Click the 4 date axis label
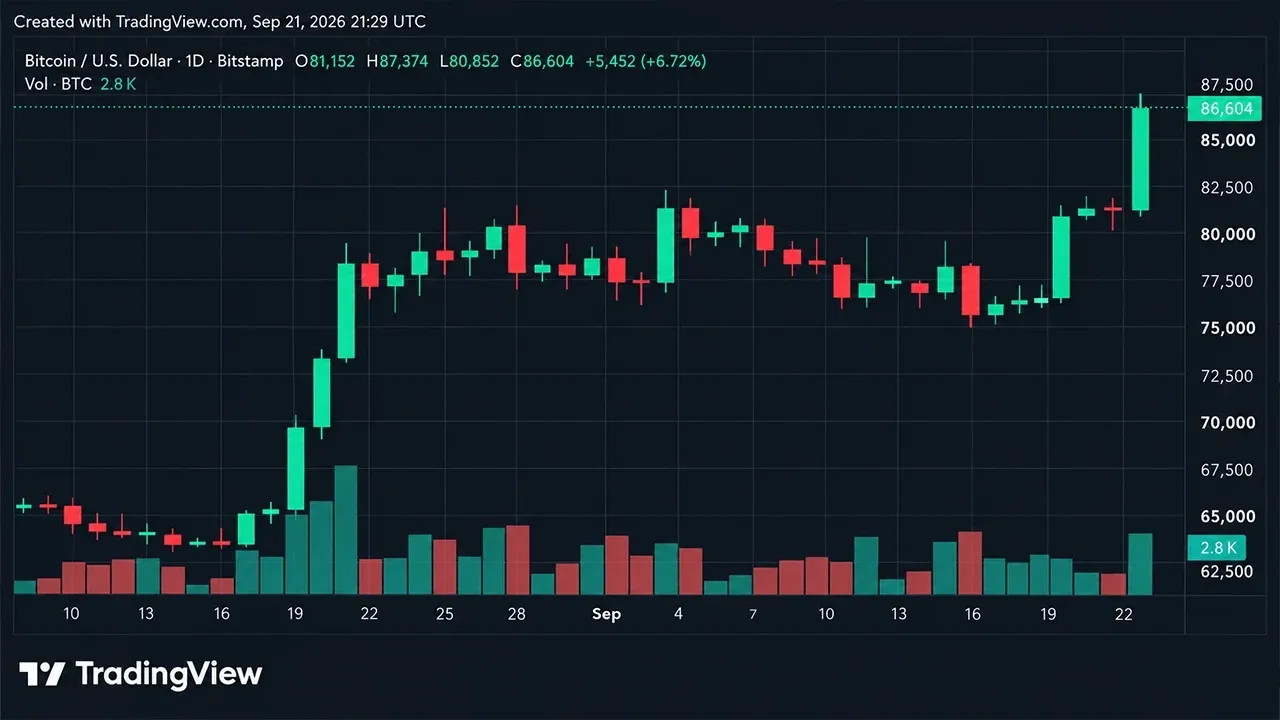 pos(679,614)
